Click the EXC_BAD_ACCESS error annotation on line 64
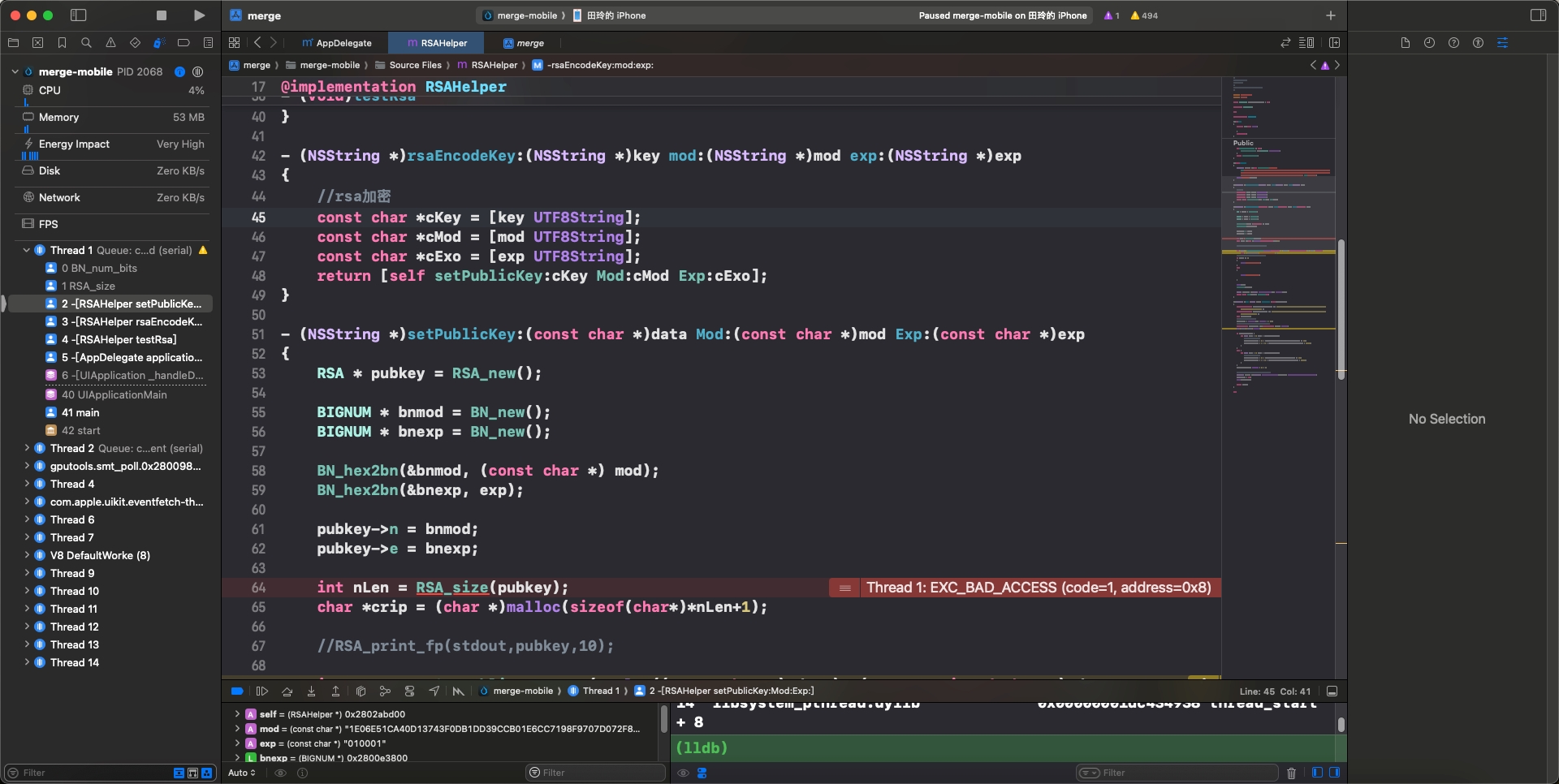This screenshot has width=1559, height=784. [1025, 588]
